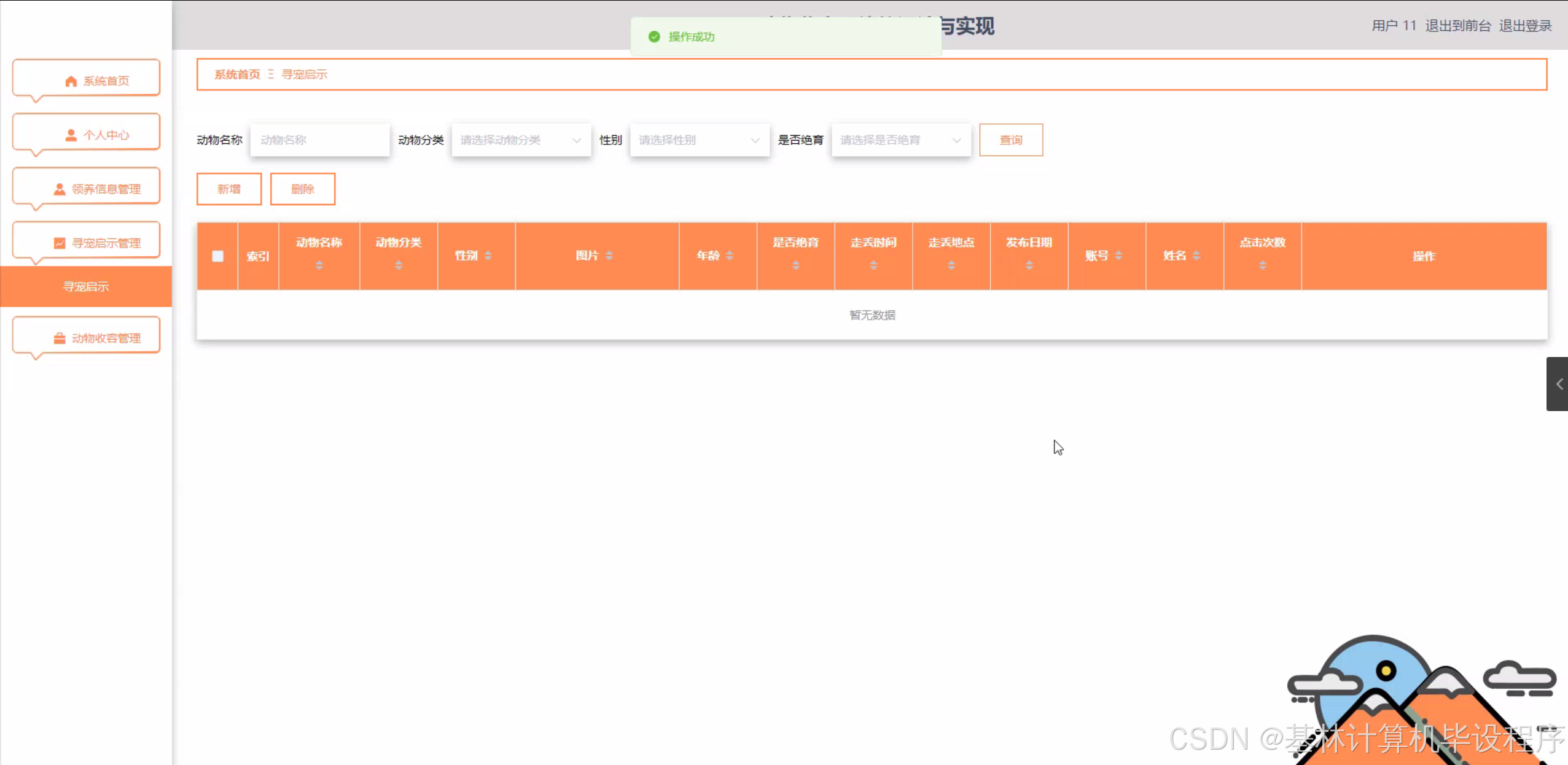Sort table by 动物名称 column arrows
Screen dimensions: 1568x765
pos(319,265)
